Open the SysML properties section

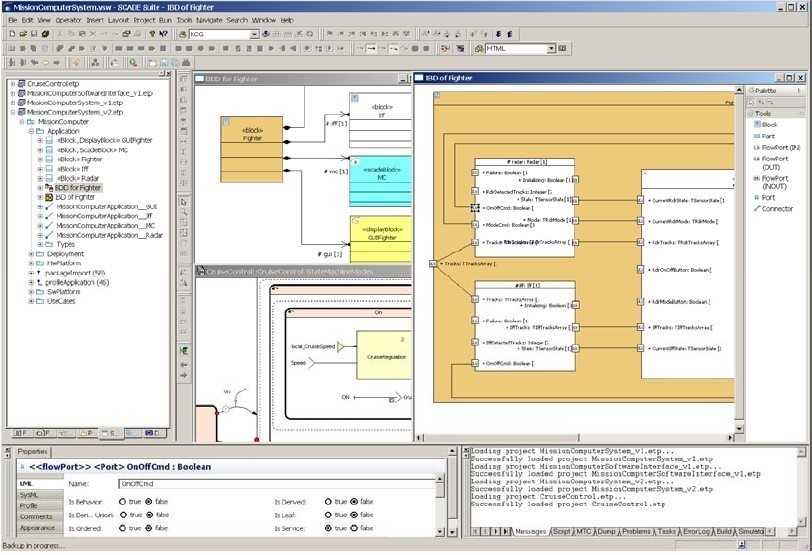pos(29,495)
